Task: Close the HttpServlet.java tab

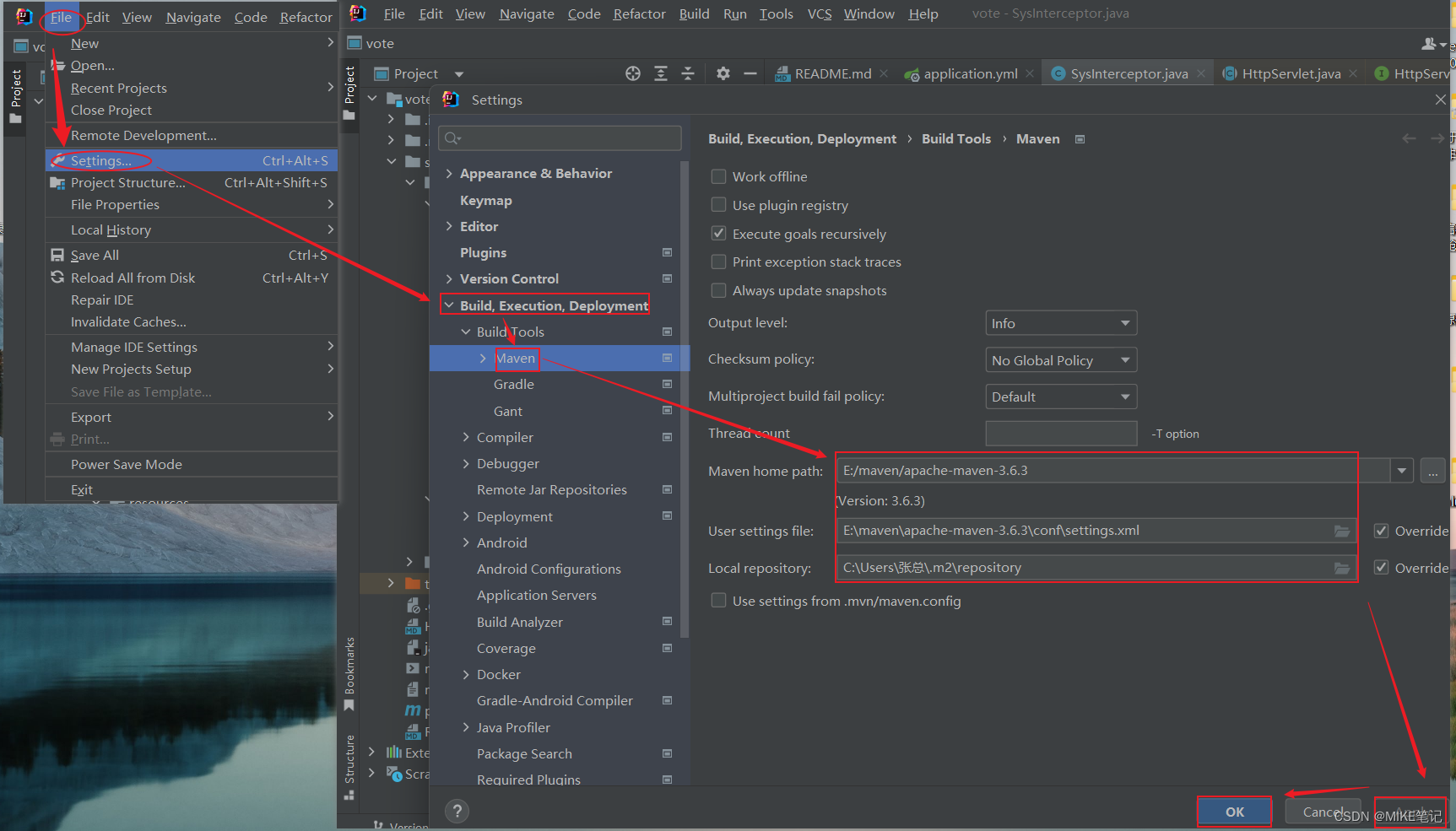Action: coord(1353,73)
